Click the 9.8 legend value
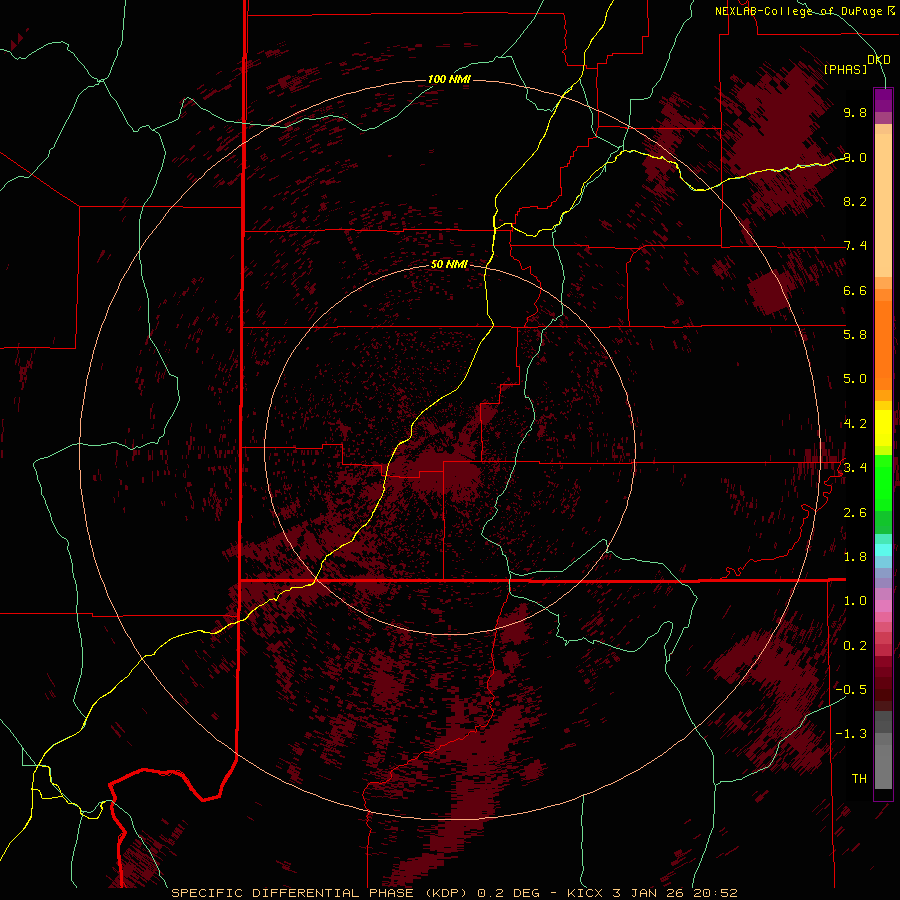900x900 pixels. 855,112
